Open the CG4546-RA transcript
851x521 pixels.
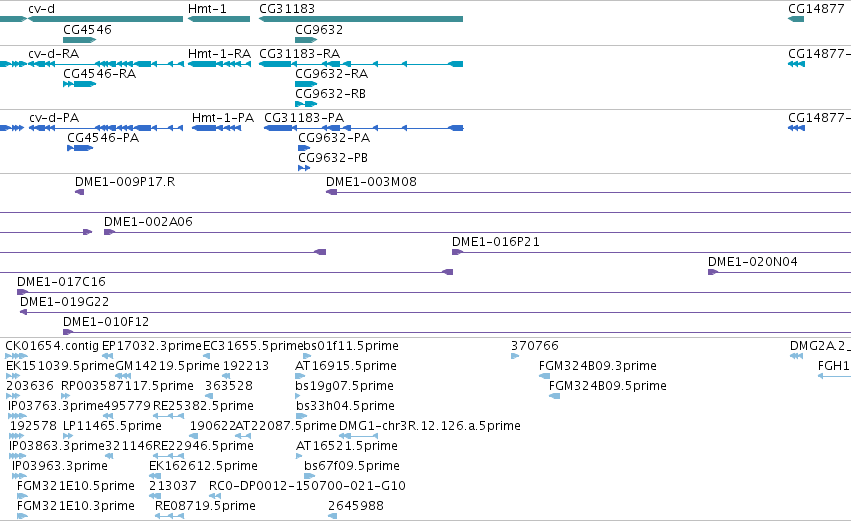click(79, 84)
